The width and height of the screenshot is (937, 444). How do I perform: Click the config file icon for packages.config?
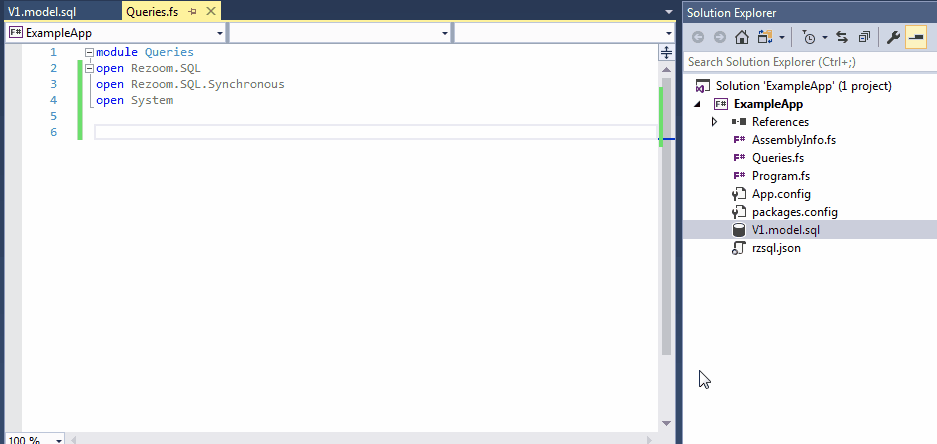pos(739,212)
